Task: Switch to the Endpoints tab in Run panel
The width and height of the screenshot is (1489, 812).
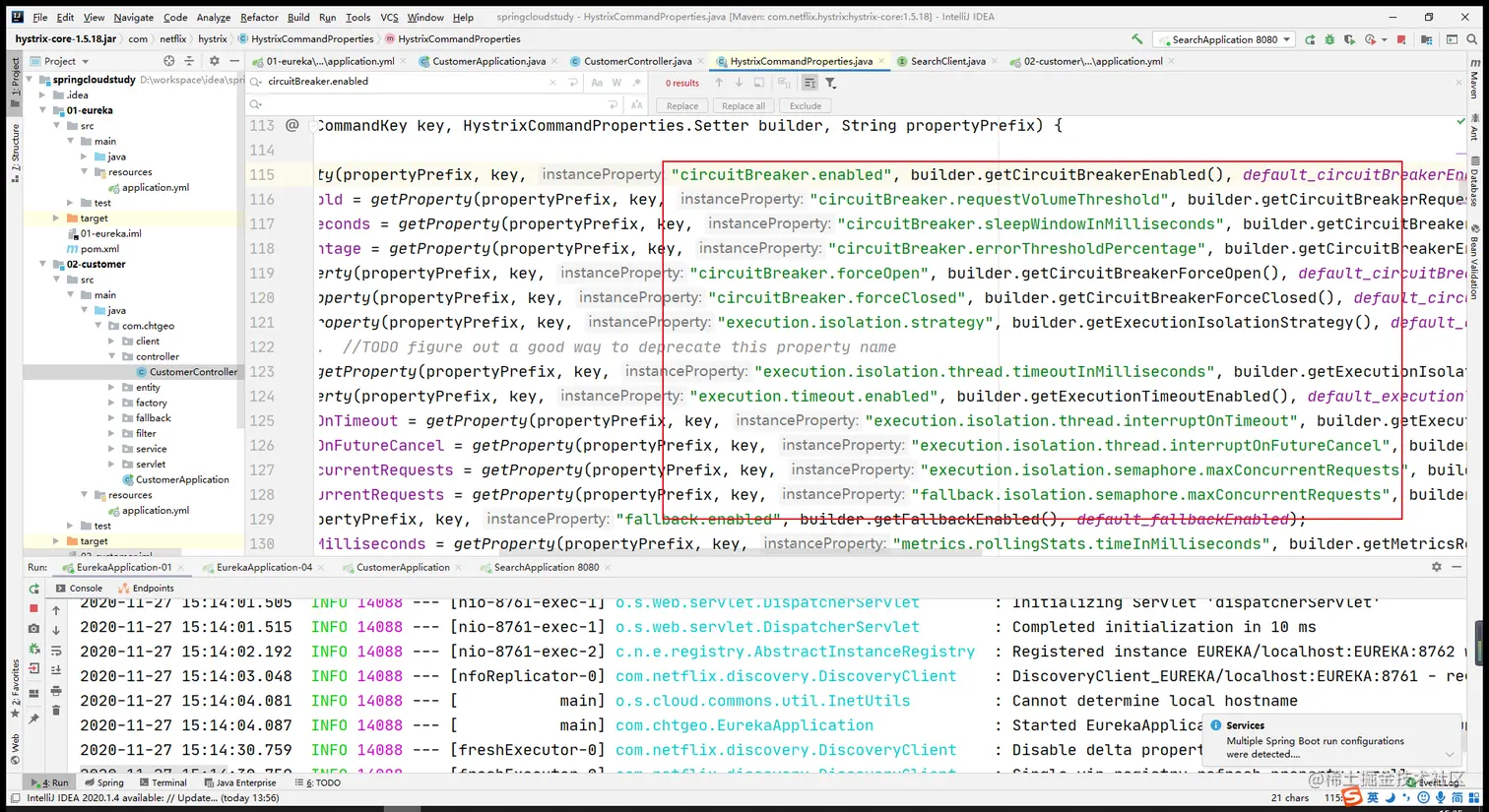Action: click(x=146, y=589)
